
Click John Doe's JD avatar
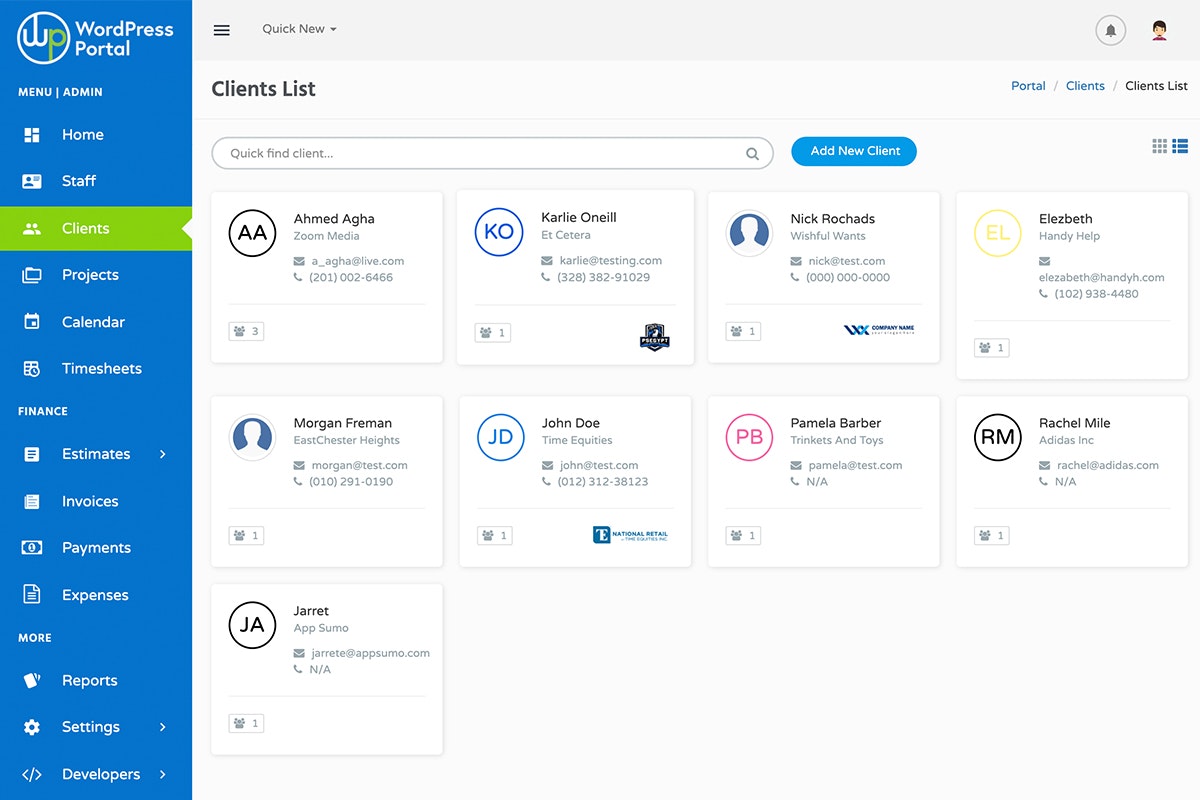(501, 437)
